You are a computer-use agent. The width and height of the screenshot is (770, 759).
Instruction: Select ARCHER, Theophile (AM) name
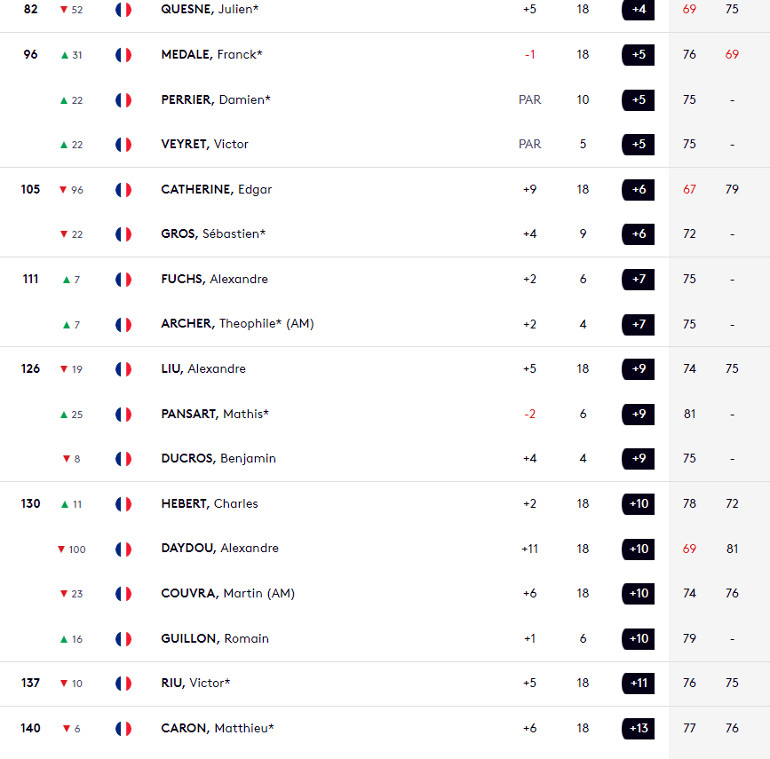237,324
